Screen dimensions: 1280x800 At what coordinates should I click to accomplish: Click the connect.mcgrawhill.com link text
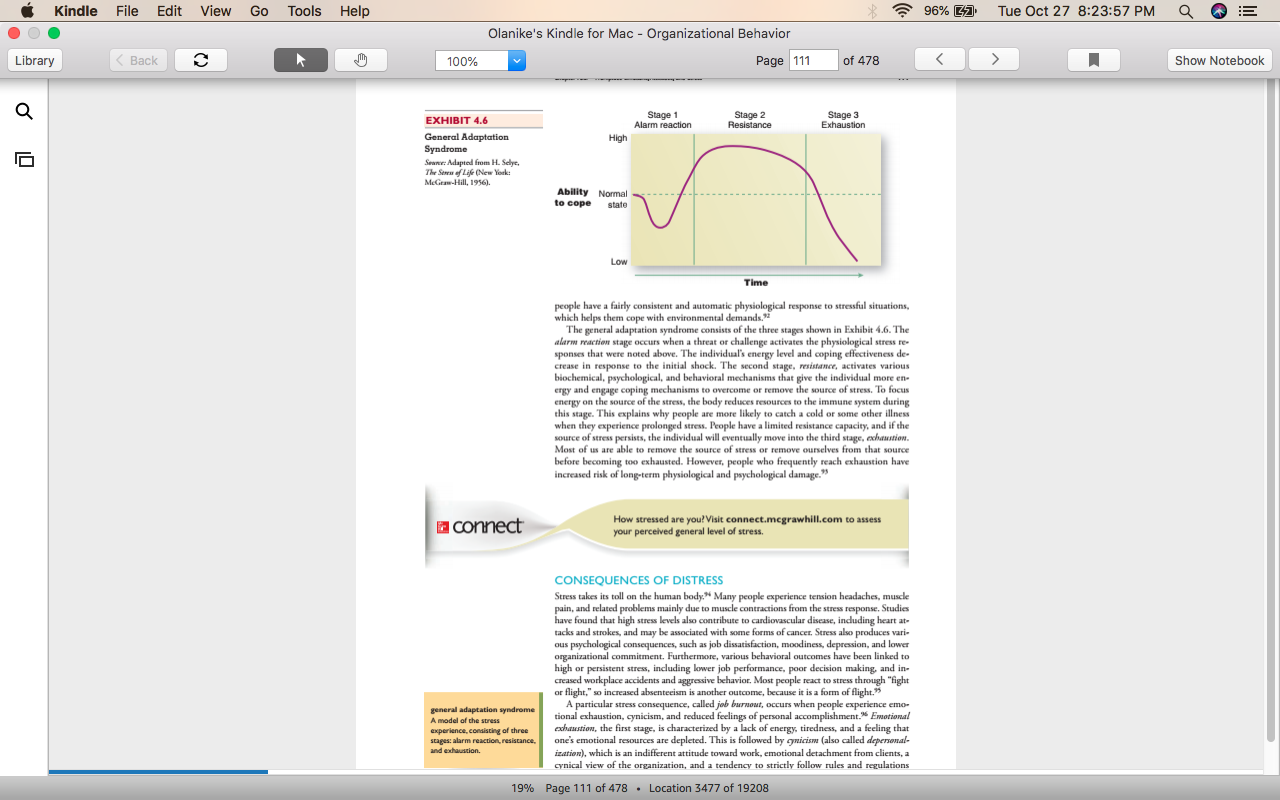click(x=784, y=520)
